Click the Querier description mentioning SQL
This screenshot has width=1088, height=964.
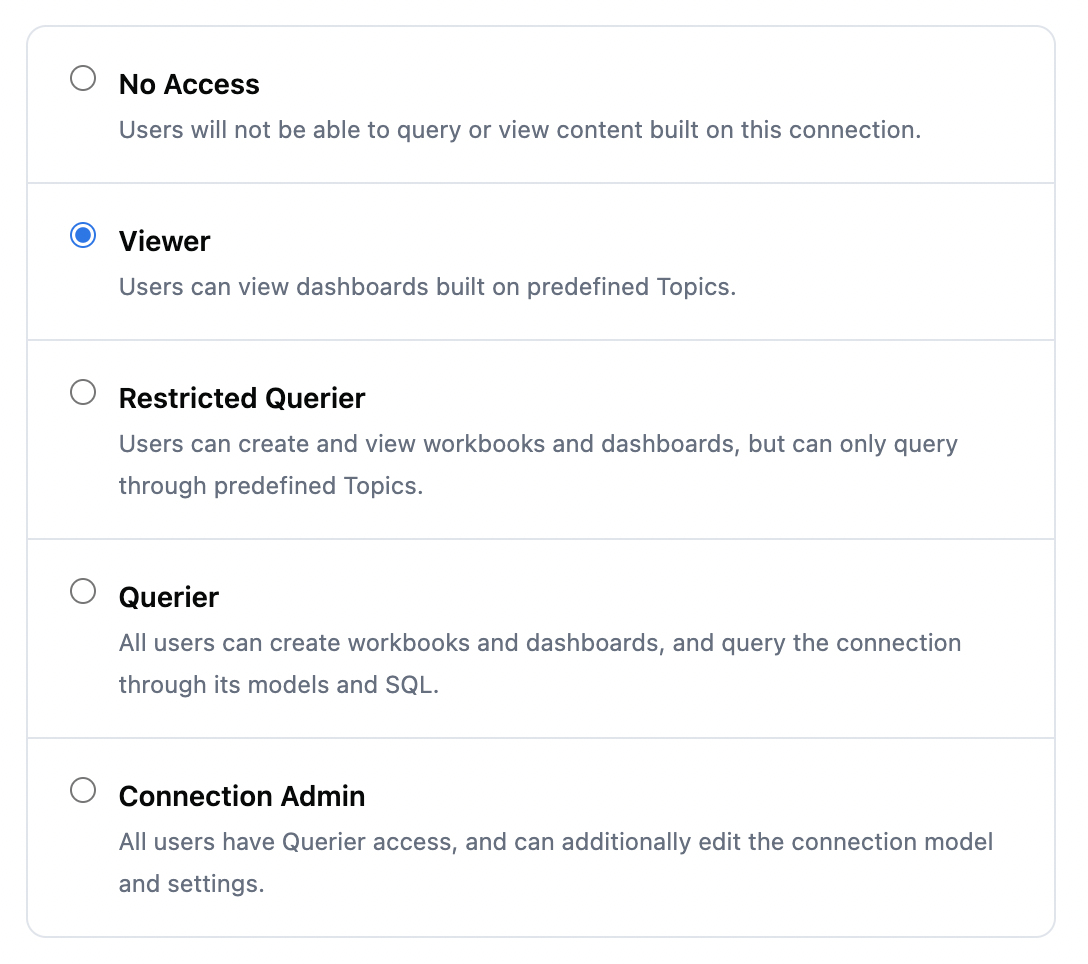pos(540,643)
